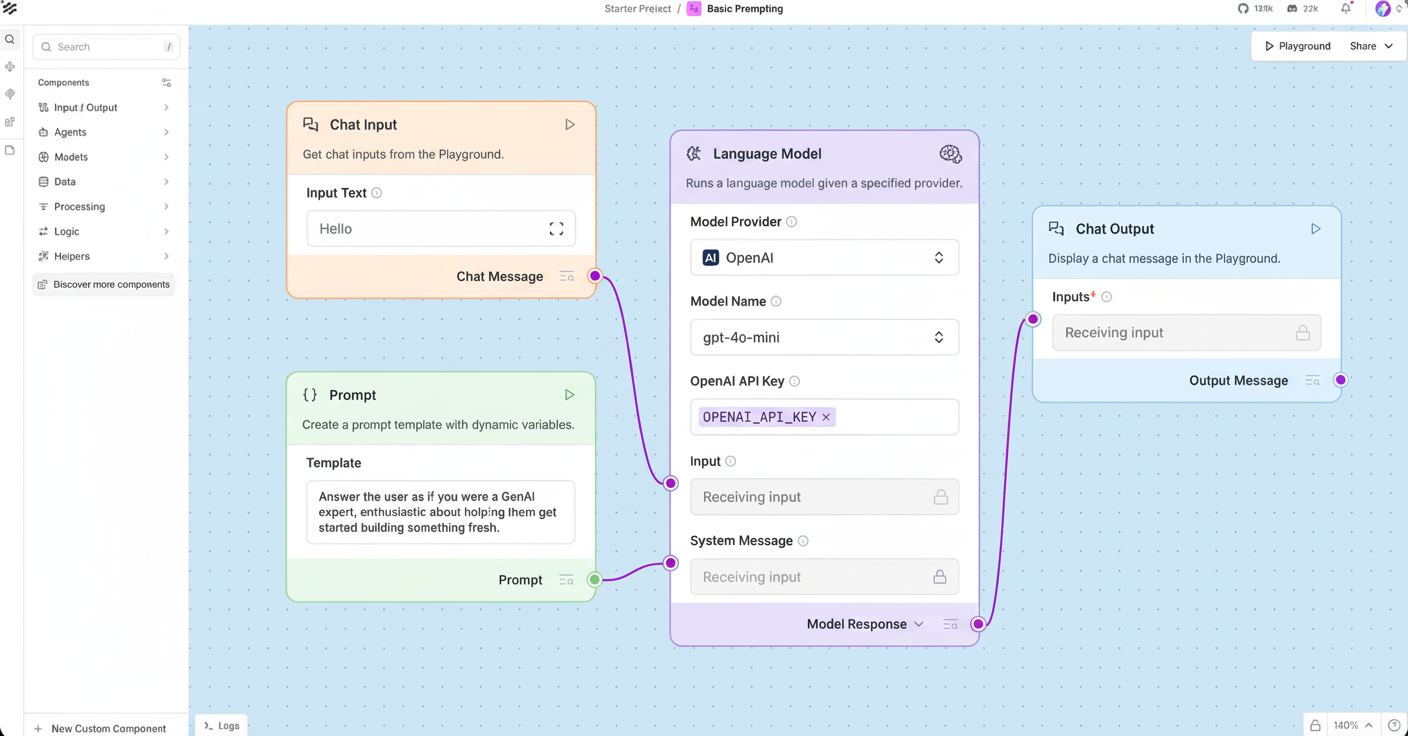1408x736 pixels.
Task: Run the Prompt component play icon
Action: (570, 395)
